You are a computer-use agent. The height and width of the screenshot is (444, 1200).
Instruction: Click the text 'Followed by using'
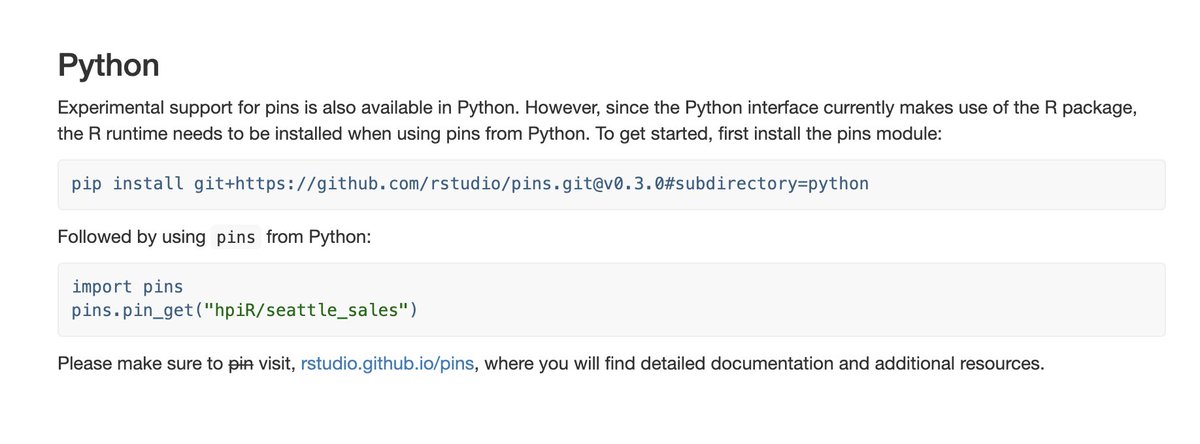(x=131, y=238)
